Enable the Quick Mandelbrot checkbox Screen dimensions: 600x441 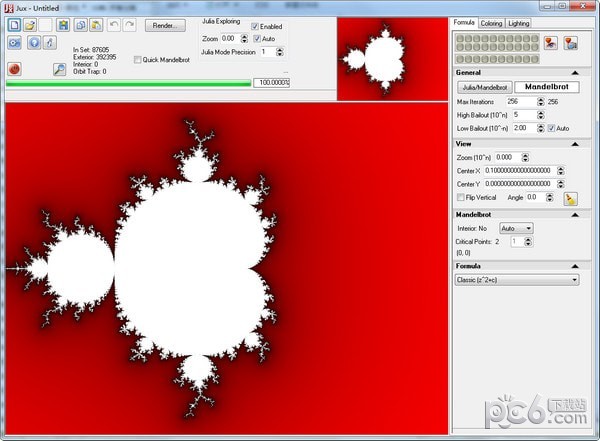(x=138, y=60)
